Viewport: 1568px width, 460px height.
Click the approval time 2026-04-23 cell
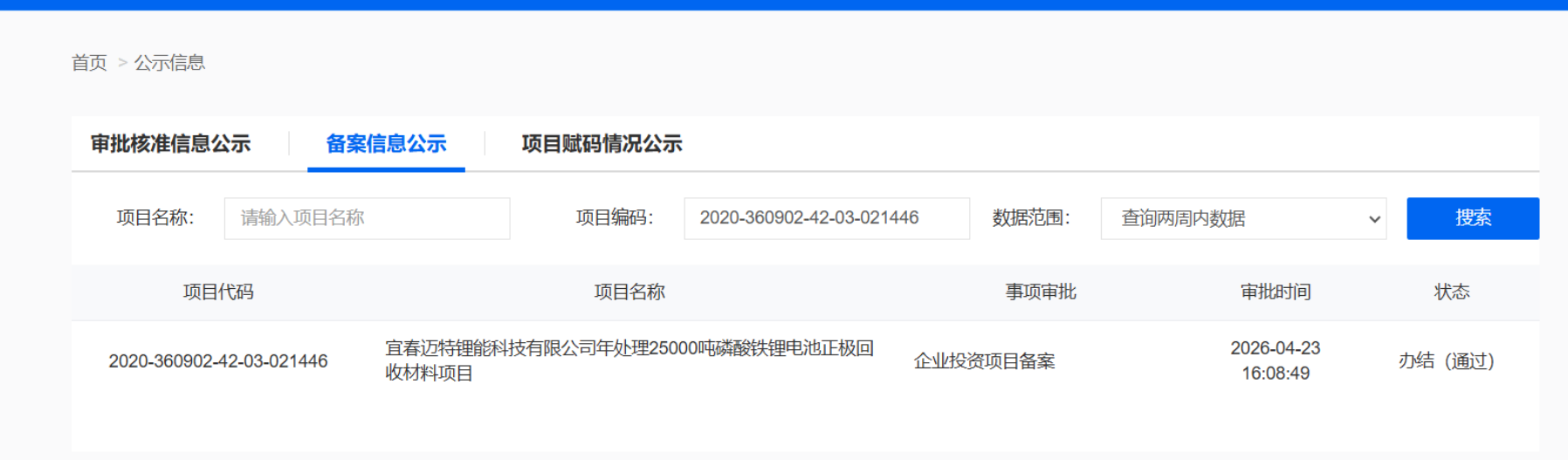click(x=1276, y=360)
